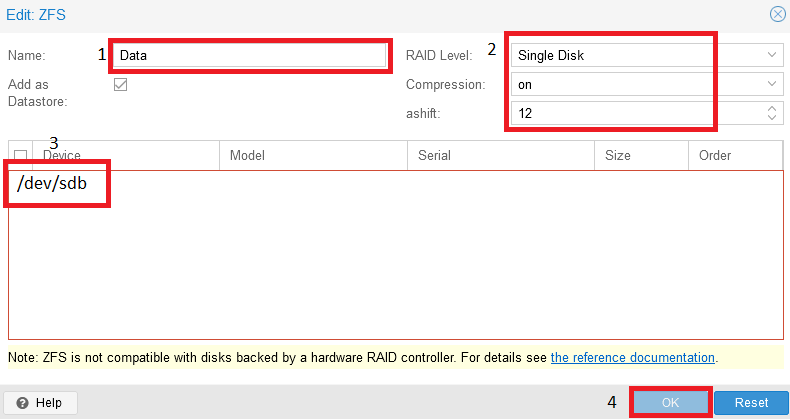This screenshot has height=420, width=790.
Task: Sort by Order column header
Action: pos(735,155)
